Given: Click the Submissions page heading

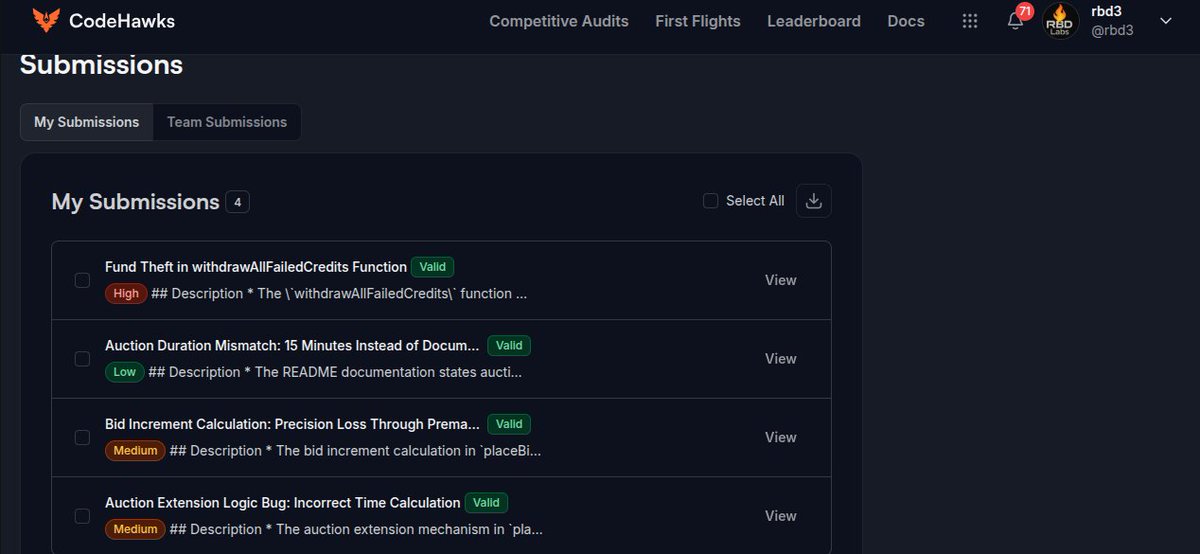Looking at the screenshot, I should pyautogui.click(x=101, y=65).
